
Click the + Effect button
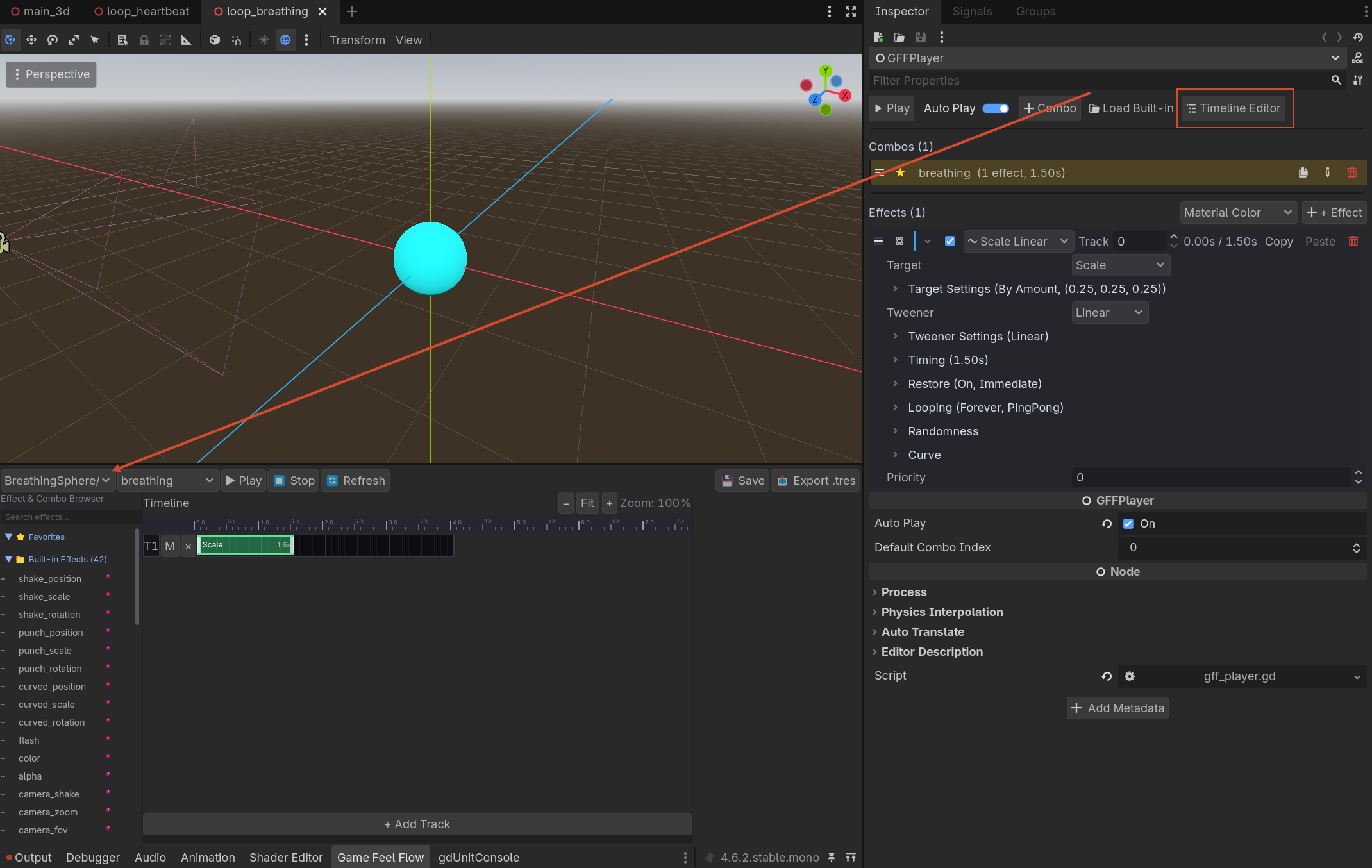(1334, 213)
